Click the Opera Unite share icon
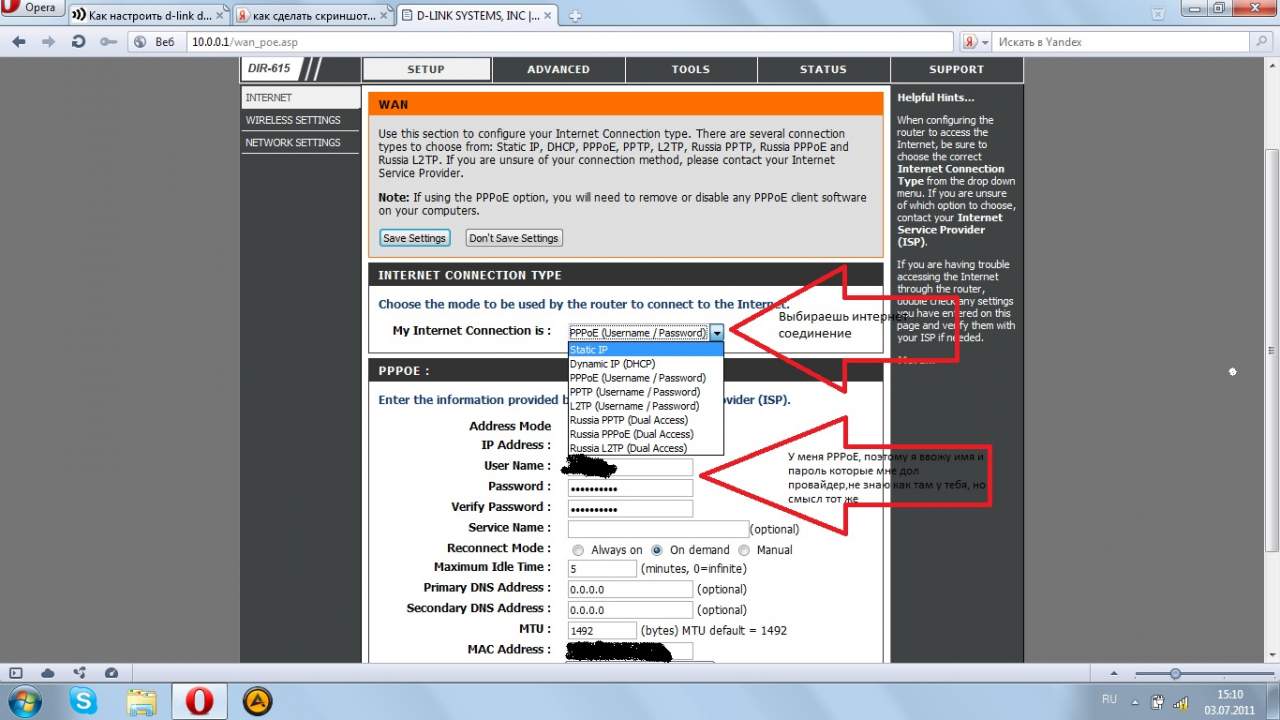 [x=80, y=673]
